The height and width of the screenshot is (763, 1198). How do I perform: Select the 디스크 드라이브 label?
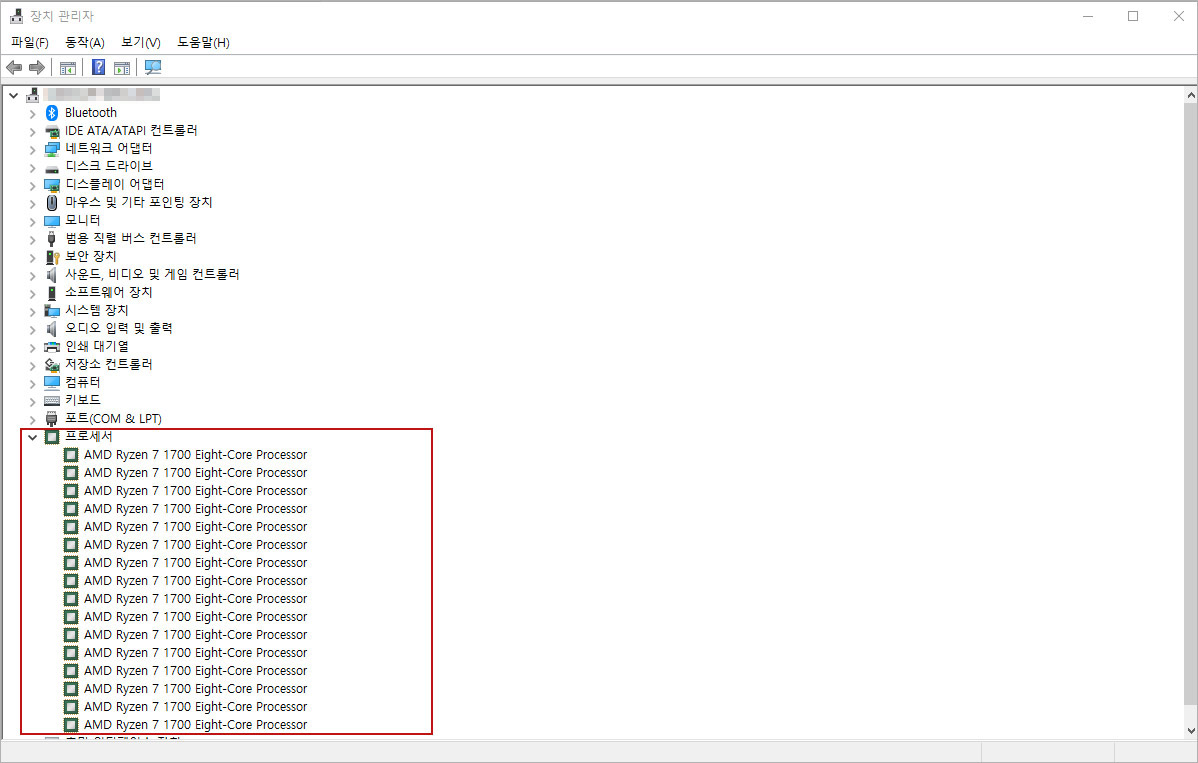pos(108,166)
